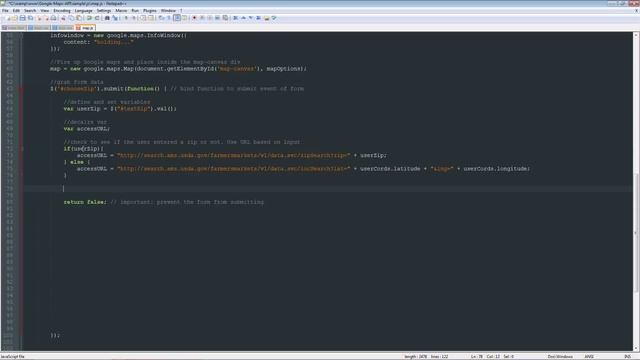Screen dimensions: 640x360
Task: Toggle Word wrap toolbar icon
Action: (x=161, y=18)
